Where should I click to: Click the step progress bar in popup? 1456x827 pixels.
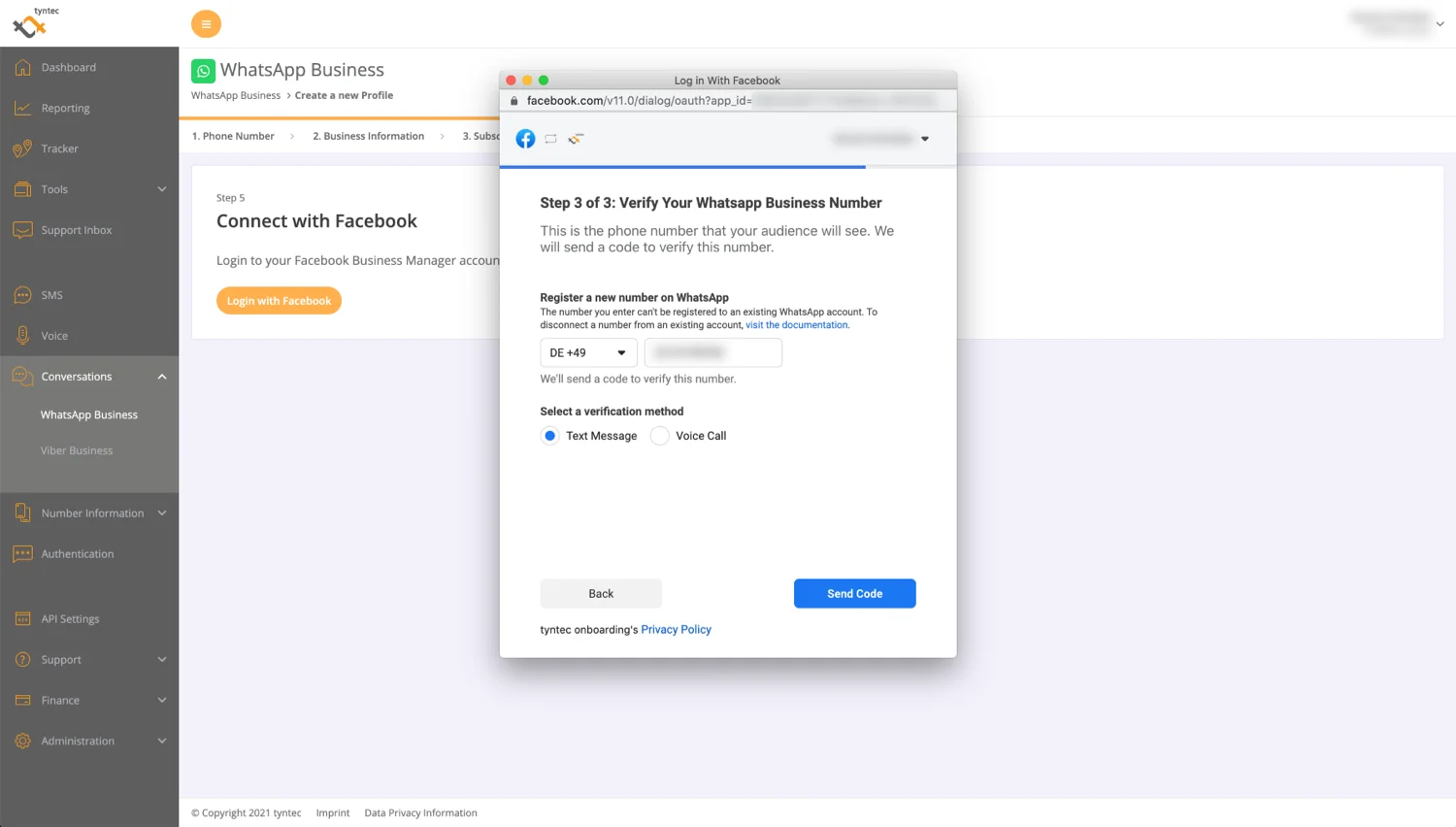(728, 167)
